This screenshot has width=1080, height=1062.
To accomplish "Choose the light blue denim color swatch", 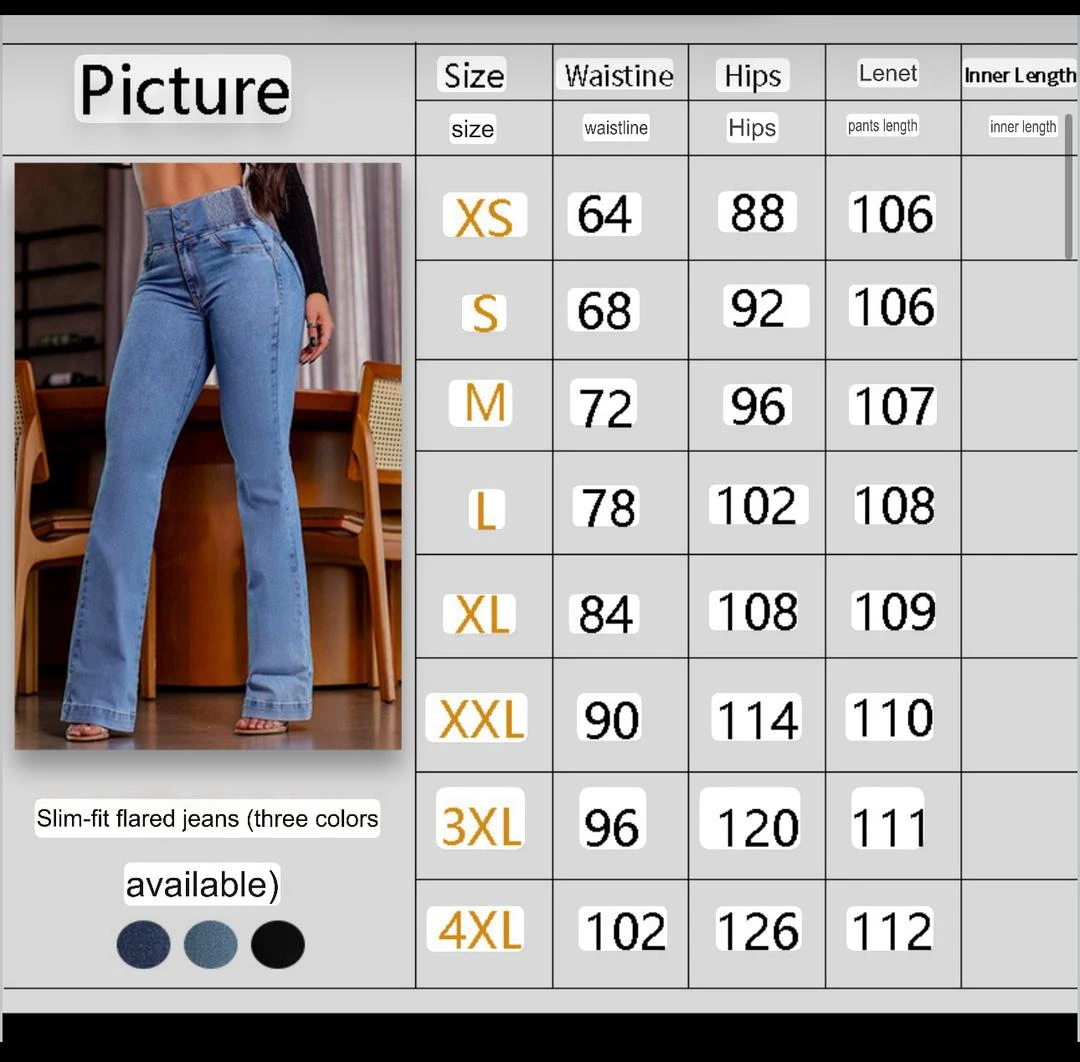I will point(211,945).
